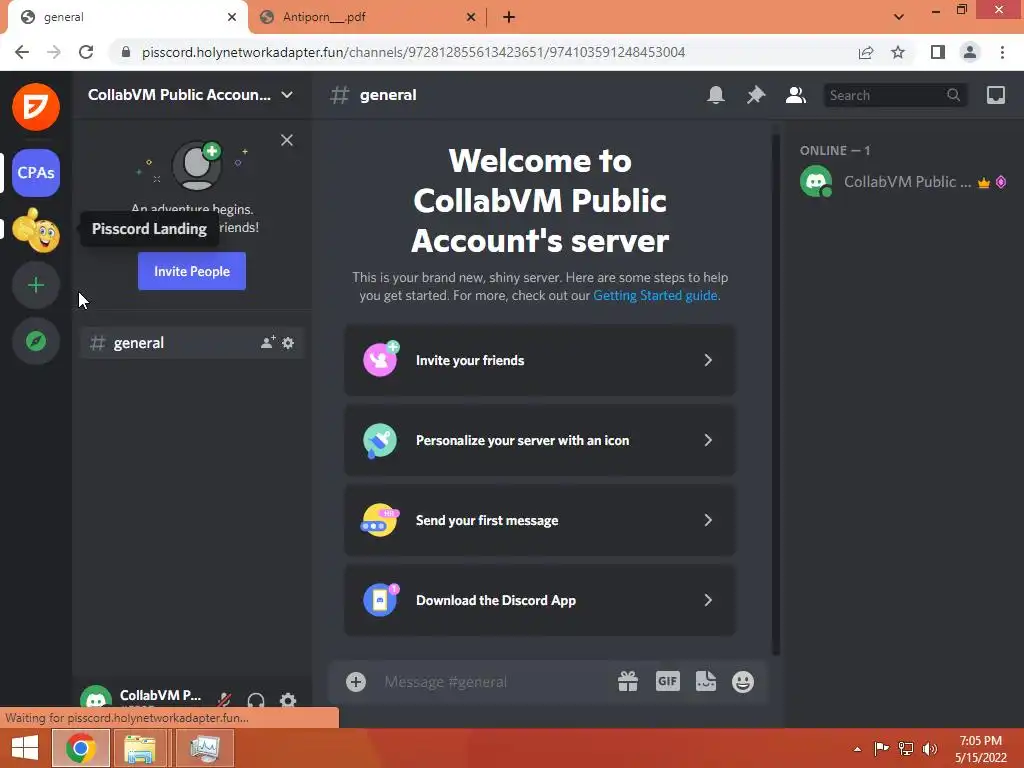Open notification settings bell icon
The height and width of the screenshot is (768, 1024).
tap(716, 95)
